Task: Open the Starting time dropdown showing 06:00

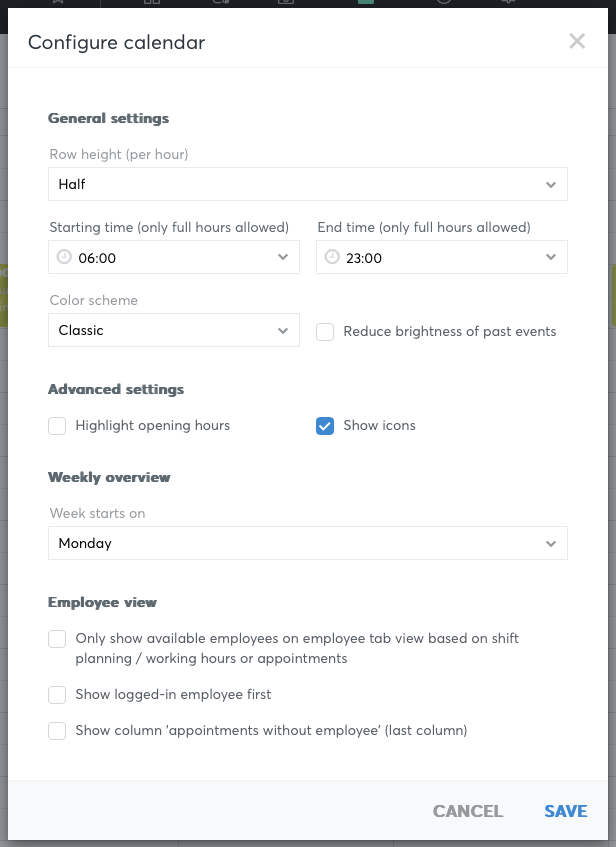Action: click(x=174, y=257)
